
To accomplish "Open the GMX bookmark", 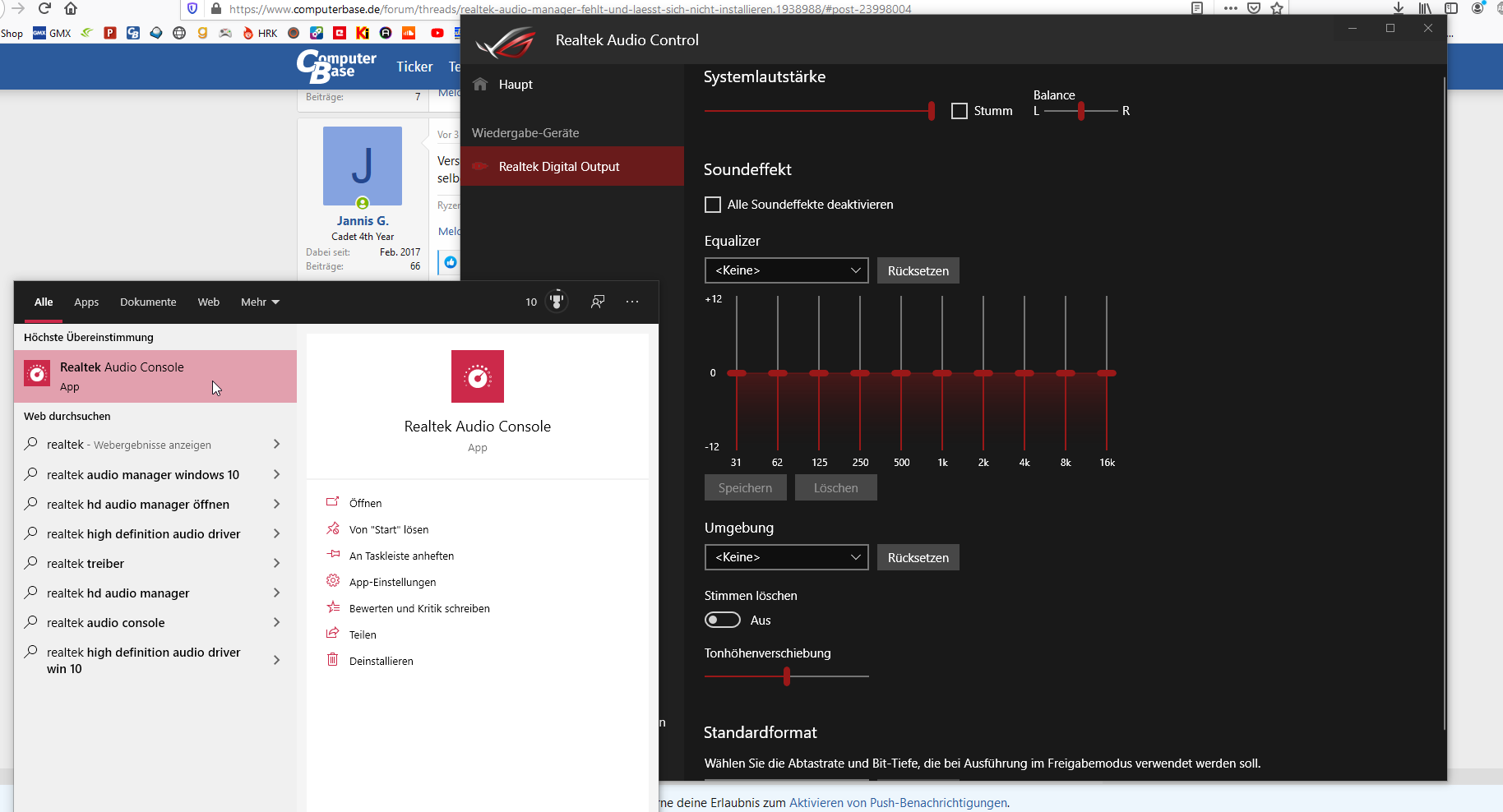I will point(52,34).
